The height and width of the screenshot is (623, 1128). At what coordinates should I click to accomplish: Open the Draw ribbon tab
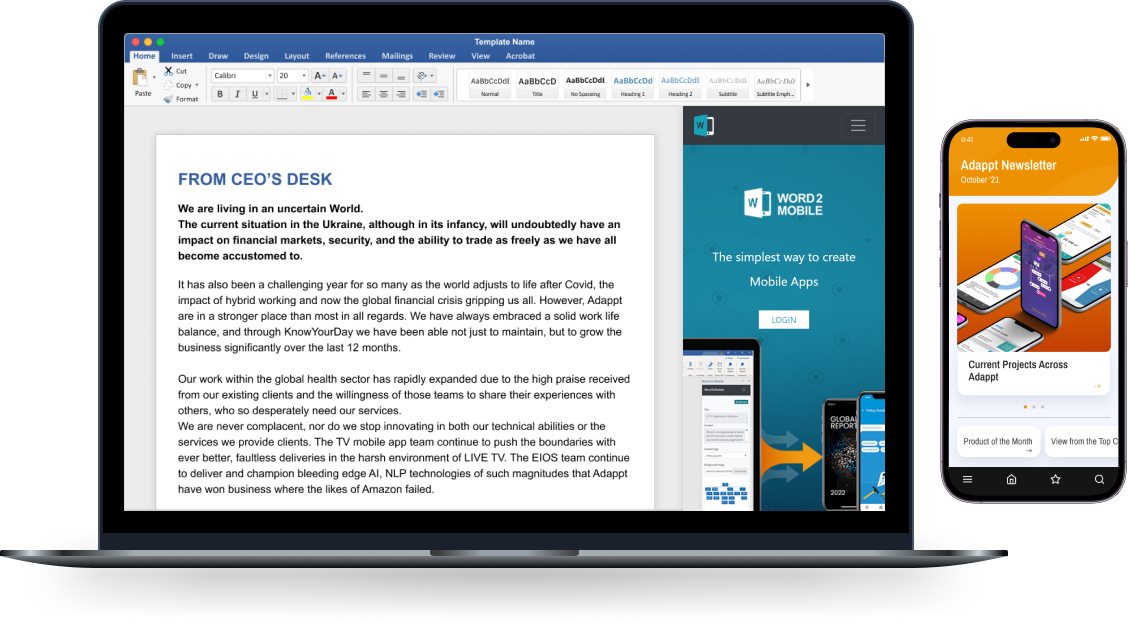point(218,56)
